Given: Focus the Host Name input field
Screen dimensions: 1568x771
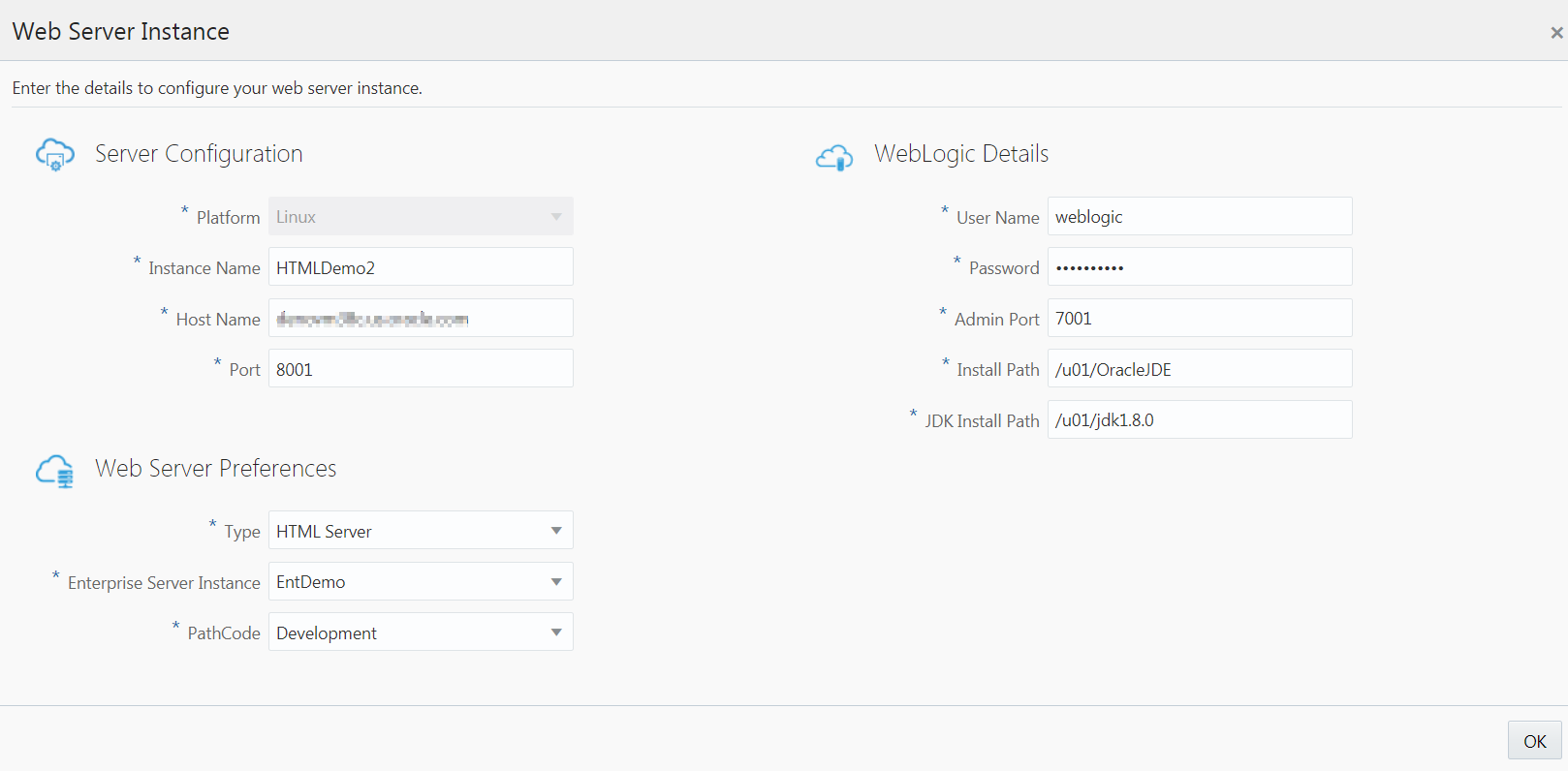Looking at the screenshot, I should (421, 318).
